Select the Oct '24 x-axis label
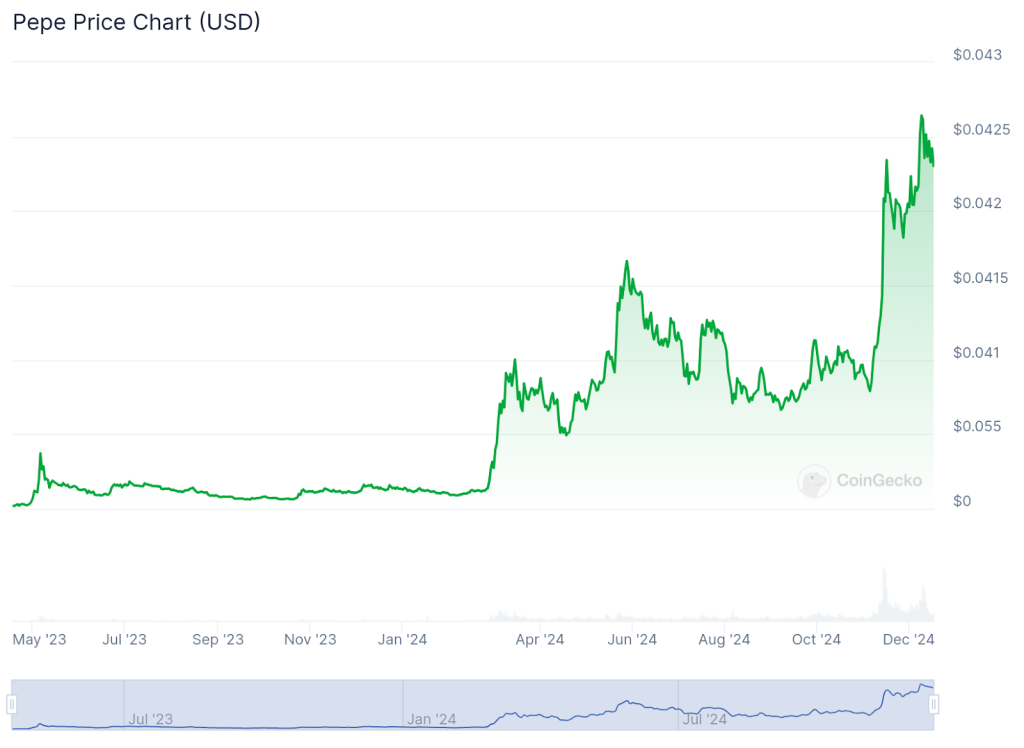Screen dimensions: 1024x748 [x=816, y=639]
